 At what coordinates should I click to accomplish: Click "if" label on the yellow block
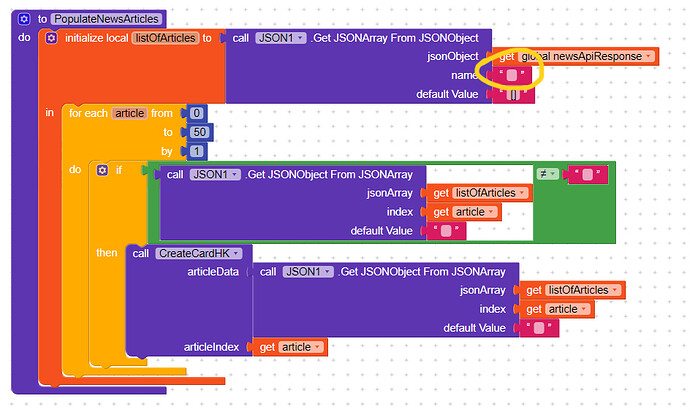click(x=119, y=170)
